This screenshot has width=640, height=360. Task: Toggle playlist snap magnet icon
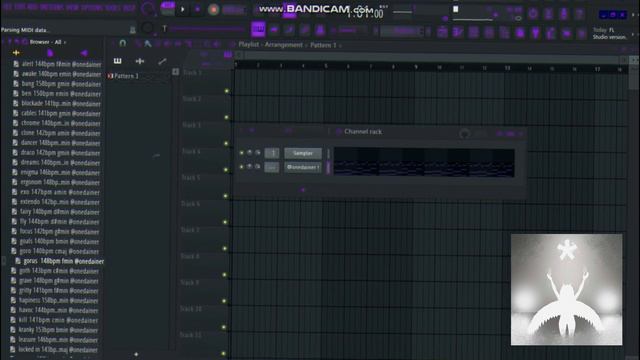[x=122, y=43]
